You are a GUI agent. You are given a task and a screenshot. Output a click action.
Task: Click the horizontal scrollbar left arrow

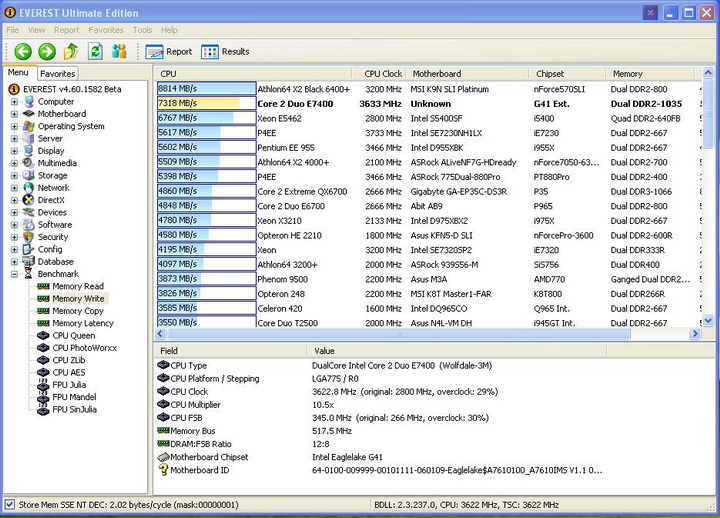click(x=160, y=334)
